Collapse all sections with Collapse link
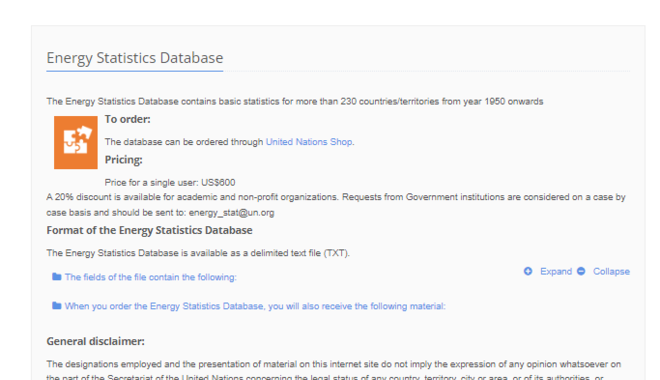This screenshot has height=380, width=660. (611, 271)
